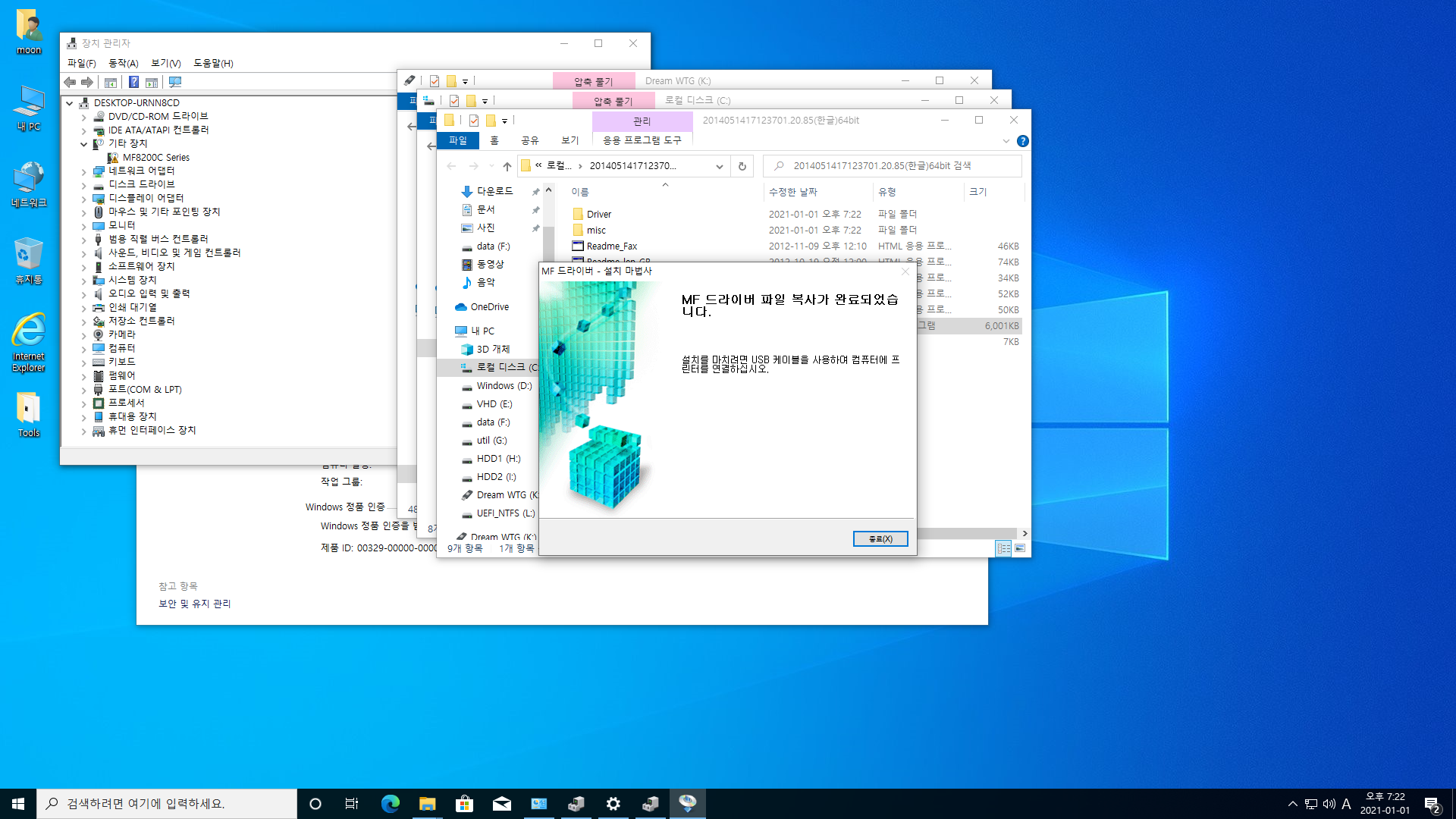Click the Back arrow in Device Manager toolbar
This screenshot has width=1456, height=819.
(70, 82)
